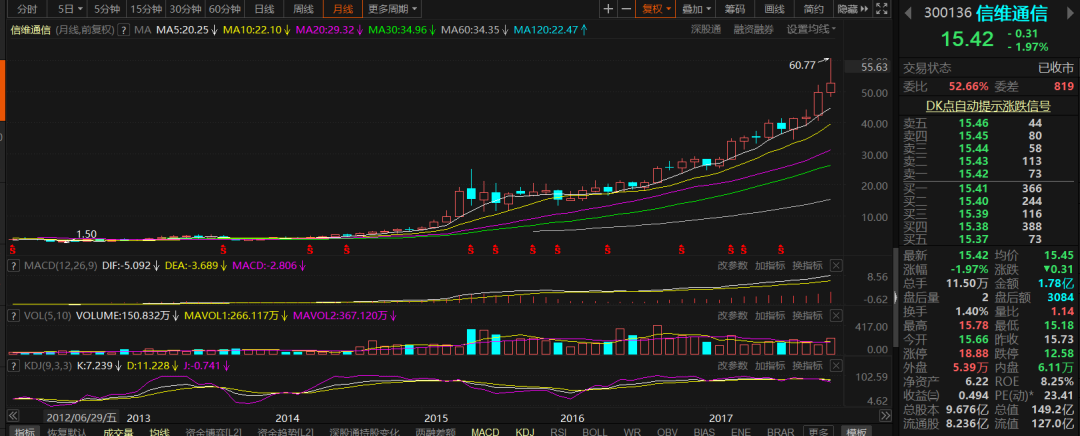The height and width of the screenshot is (436, 1080).
Task: Click DK点自动提示涨跌信号 link
Action: pos(988,105)
